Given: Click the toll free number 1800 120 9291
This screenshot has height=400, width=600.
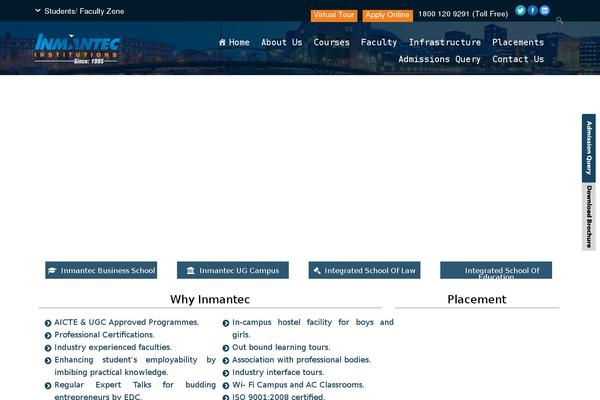Looking at the screenshot, I should [x=463, y=14].
